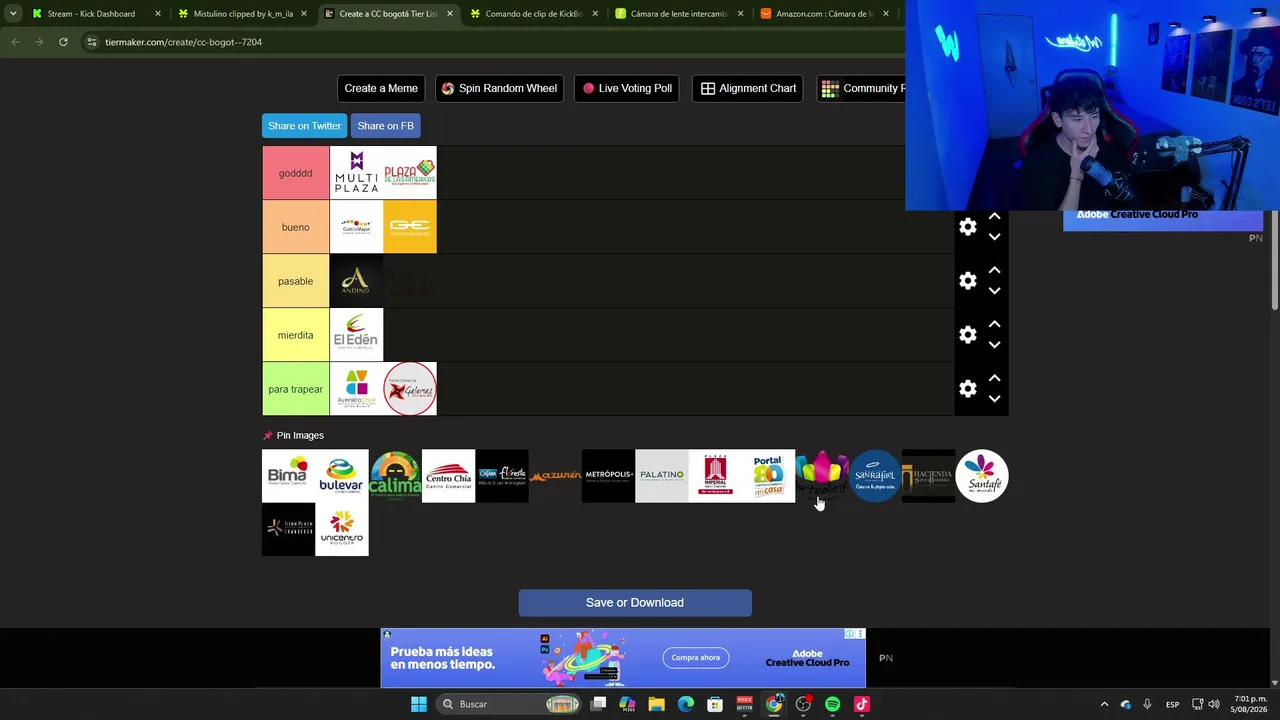Switch to the Amazon.com tab
Screen dimensions: 1280x720
825,14
